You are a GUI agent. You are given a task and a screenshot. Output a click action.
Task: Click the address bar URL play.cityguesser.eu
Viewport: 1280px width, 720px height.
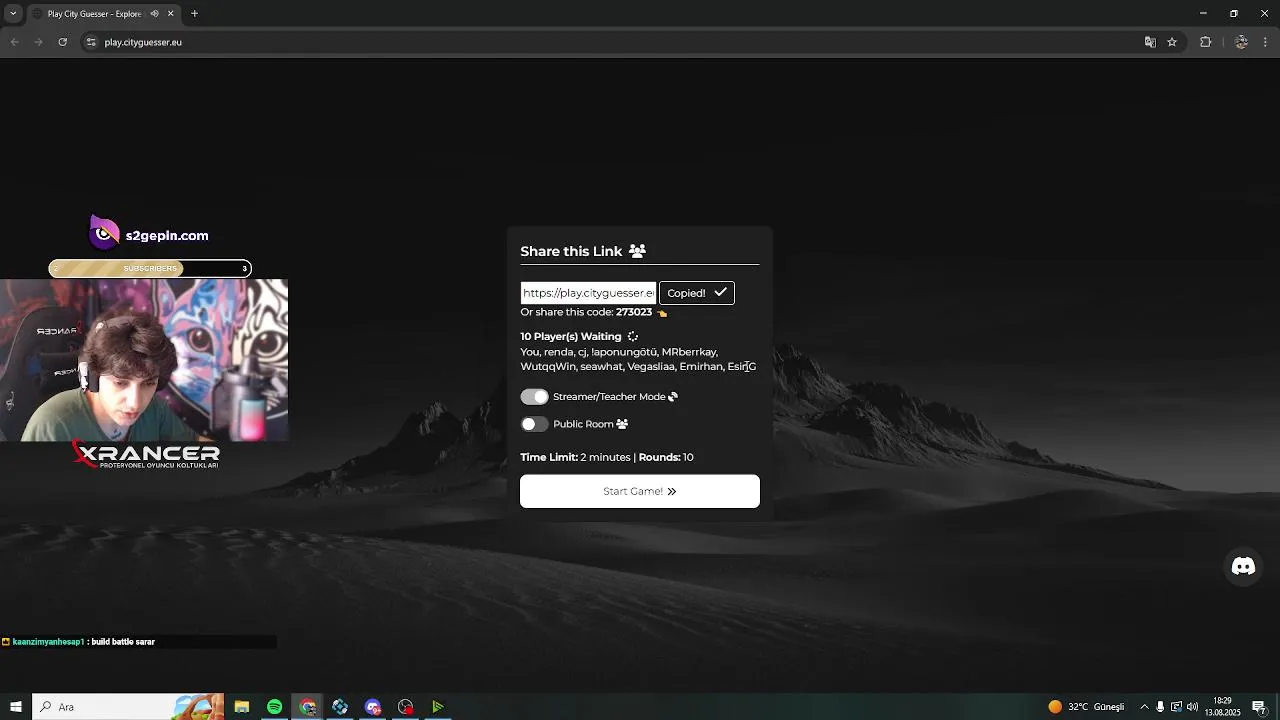point(143,42)
